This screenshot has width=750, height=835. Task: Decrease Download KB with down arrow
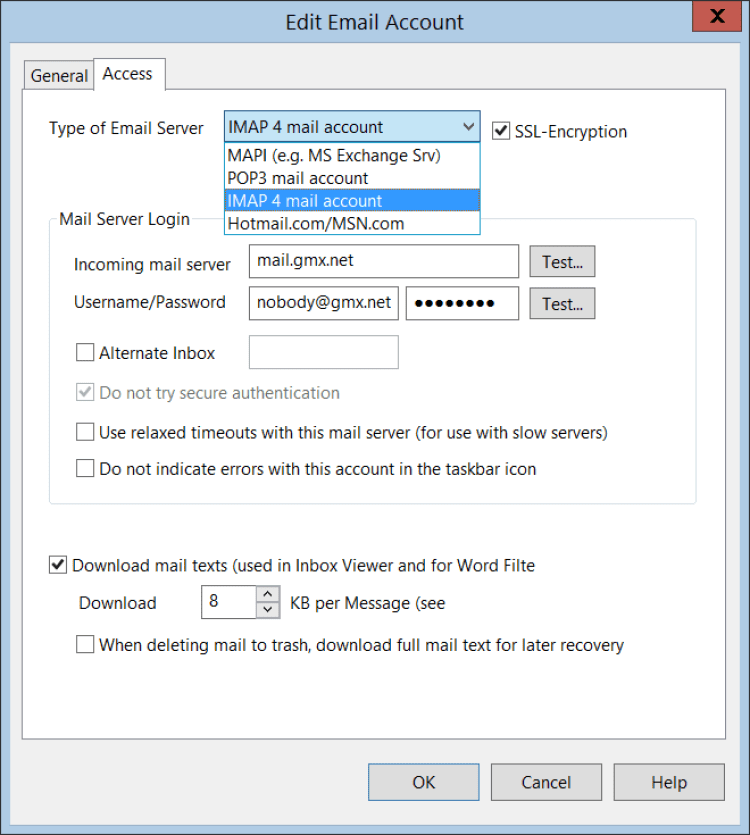268,610
